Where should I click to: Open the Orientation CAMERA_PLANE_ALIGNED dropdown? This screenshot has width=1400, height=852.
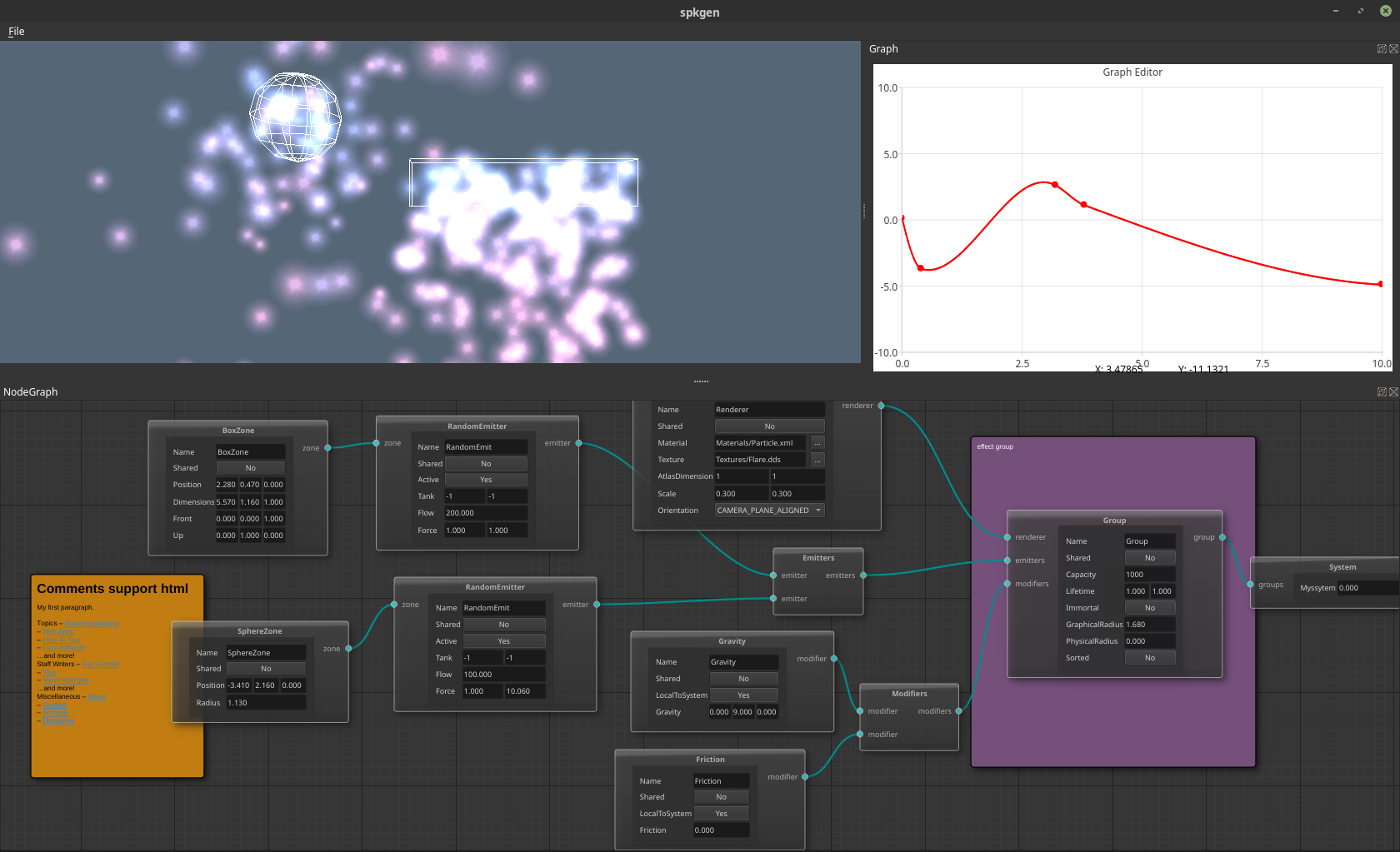pyautogui.click(x=770, y=511)
